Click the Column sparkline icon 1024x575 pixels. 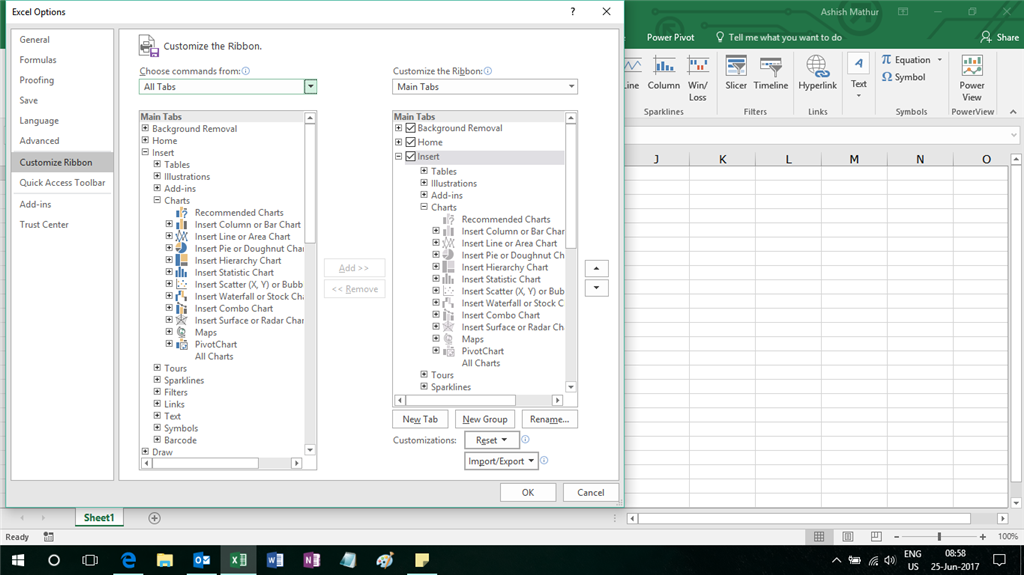pos(664,73)
